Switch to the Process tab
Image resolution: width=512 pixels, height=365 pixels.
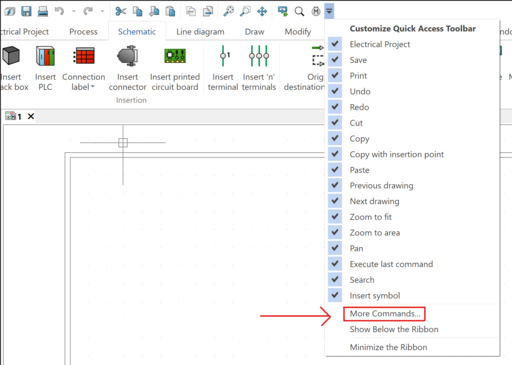pos(83,32)
